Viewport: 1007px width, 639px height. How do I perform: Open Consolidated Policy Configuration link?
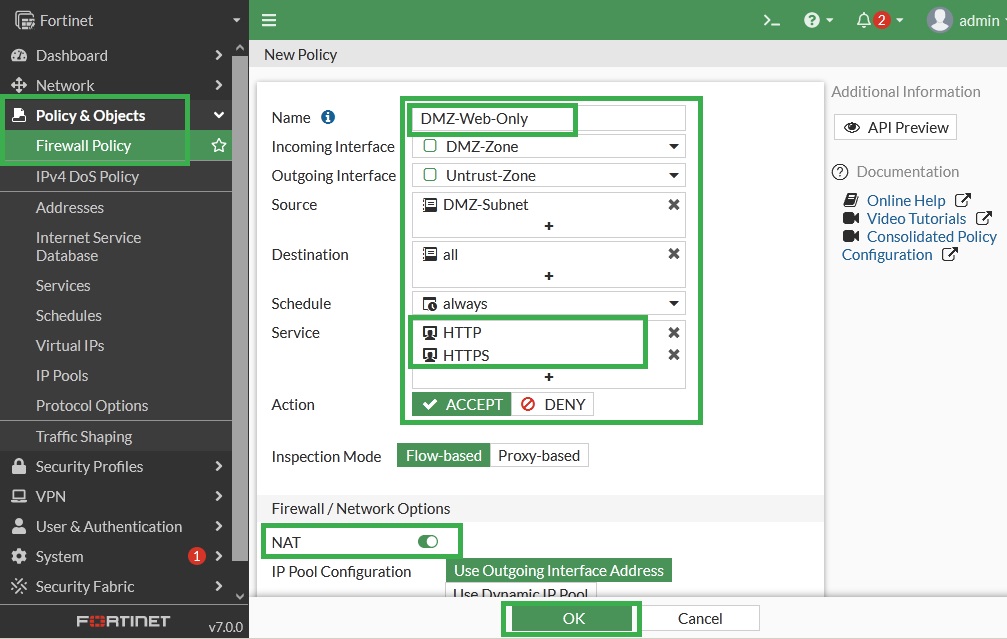(919, 245)
